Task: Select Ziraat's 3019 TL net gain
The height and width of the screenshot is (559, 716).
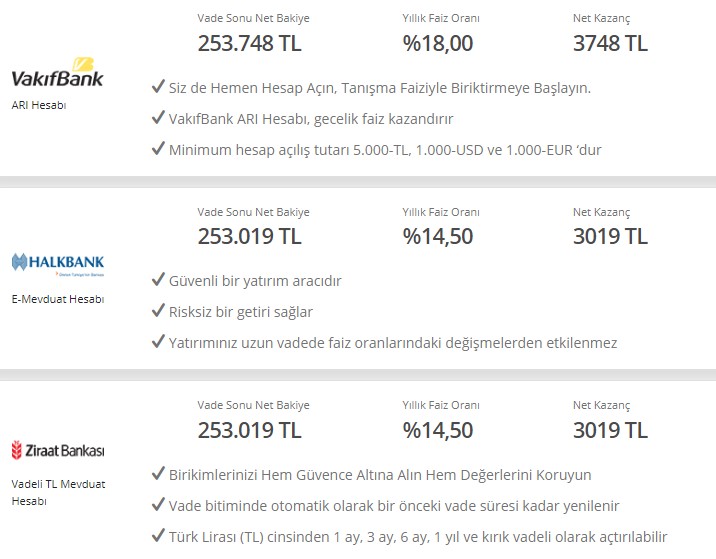Action: point(610,430)
